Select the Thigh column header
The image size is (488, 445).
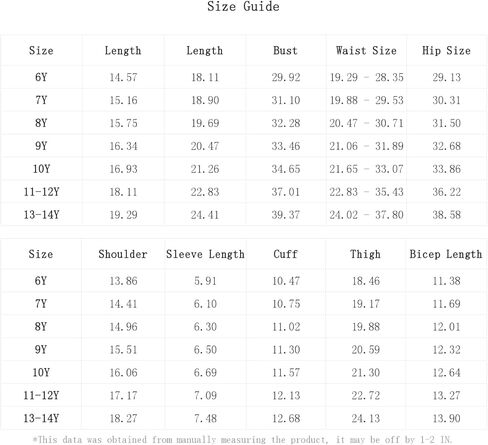pos(365,254)
